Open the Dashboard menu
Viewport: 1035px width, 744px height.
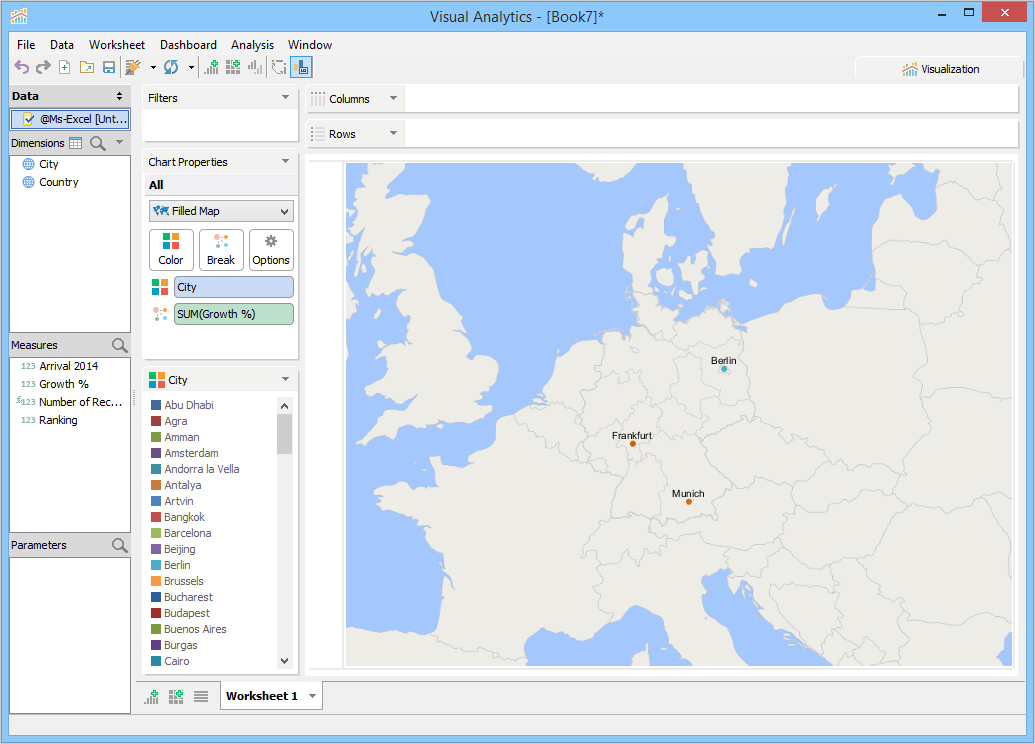[x=188, y=45]
